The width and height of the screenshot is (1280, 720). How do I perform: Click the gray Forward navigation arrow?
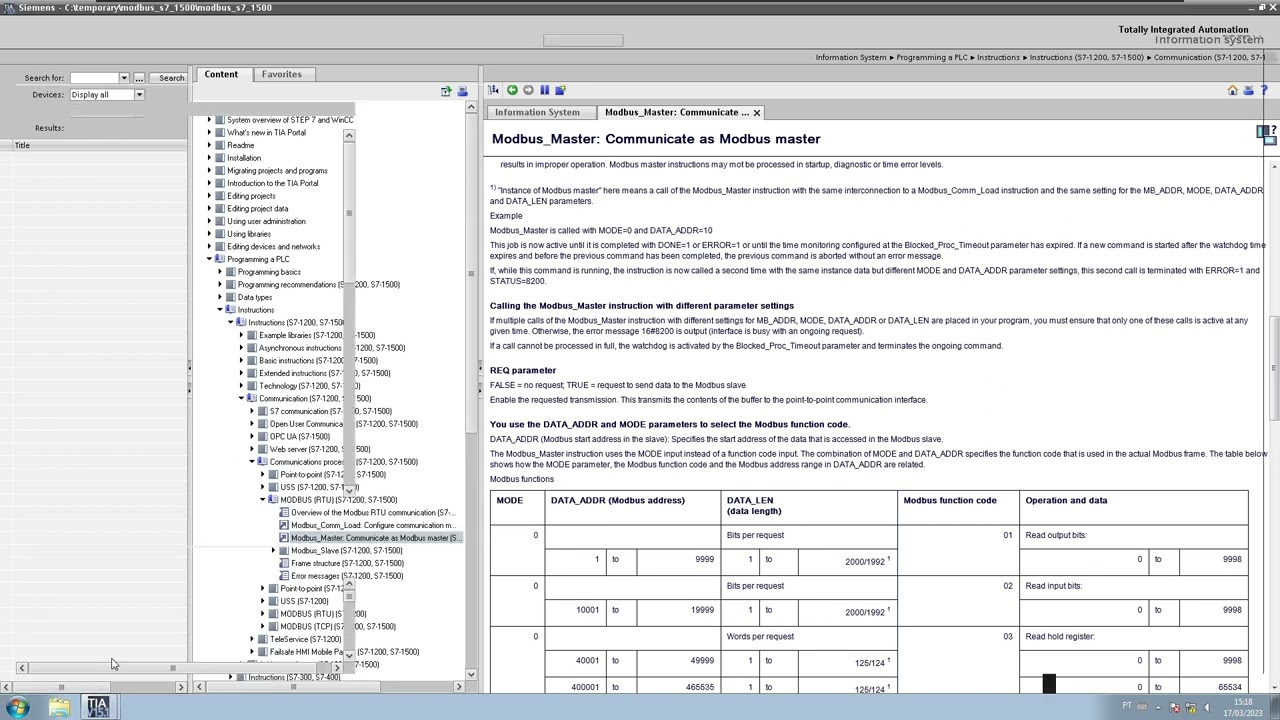click(x=528, y=90)
